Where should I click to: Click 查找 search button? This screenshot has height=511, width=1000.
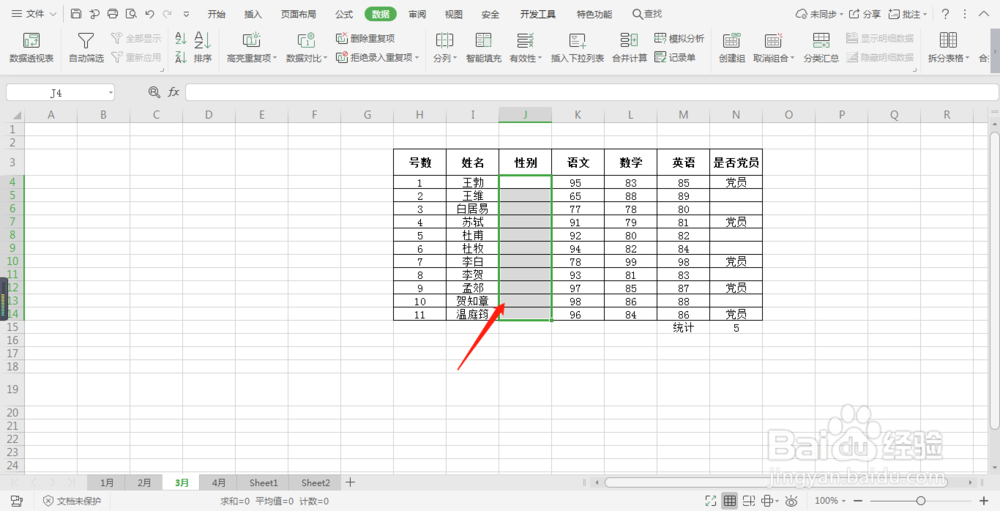tap(647, 14)
